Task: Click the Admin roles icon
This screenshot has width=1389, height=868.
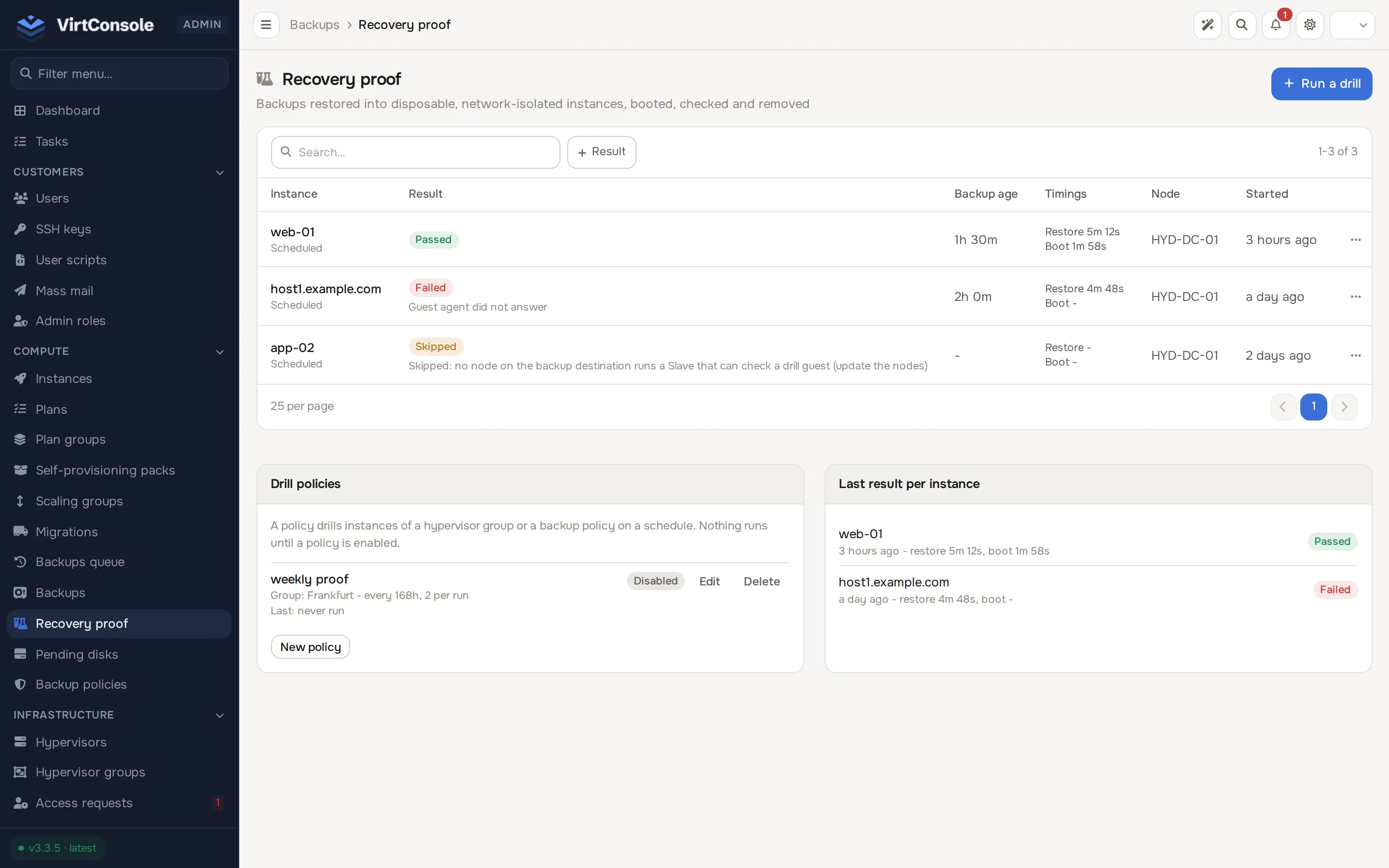Action: click(x=20, y=320)
